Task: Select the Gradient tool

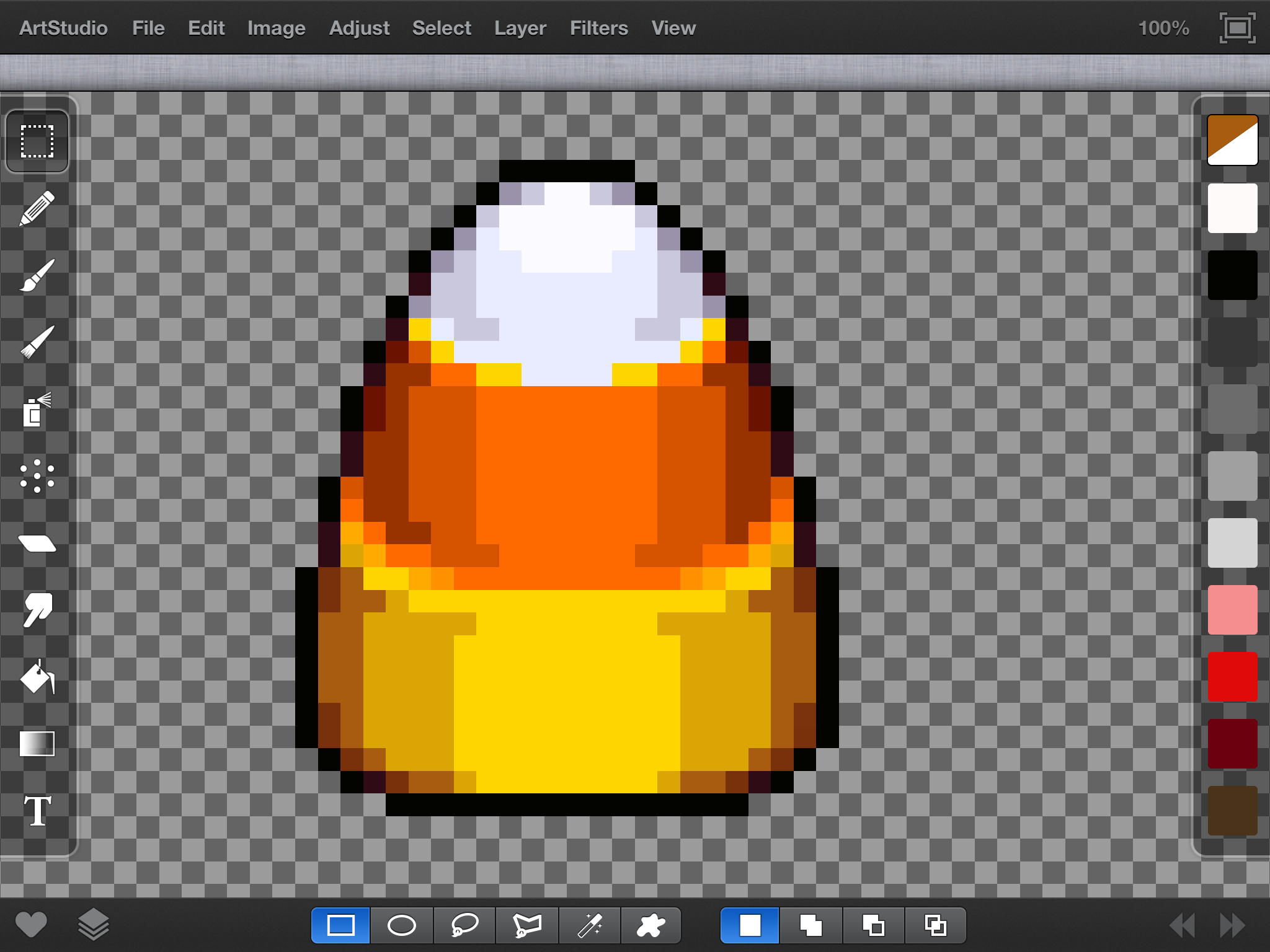Action: [37, 744]
